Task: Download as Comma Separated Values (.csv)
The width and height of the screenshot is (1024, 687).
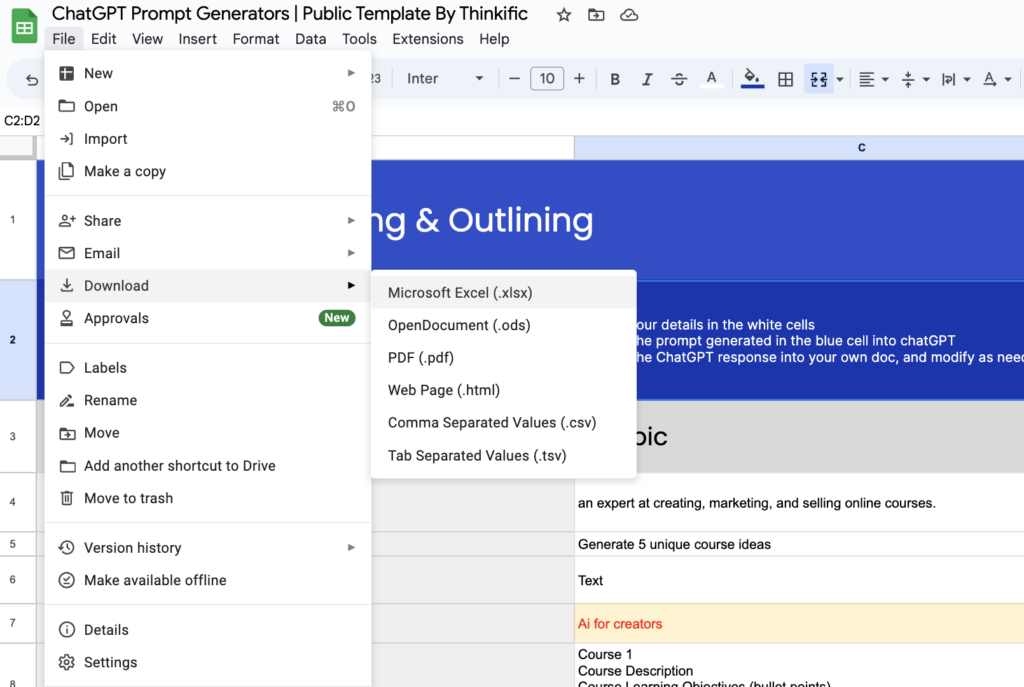Action: (x=504, y=423)
